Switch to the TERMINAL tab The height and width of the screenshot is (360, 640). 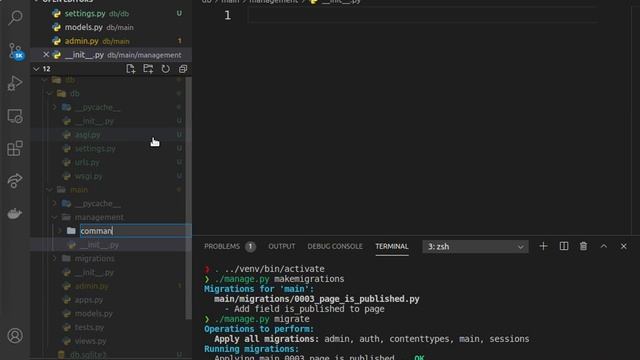coord(392,247)
